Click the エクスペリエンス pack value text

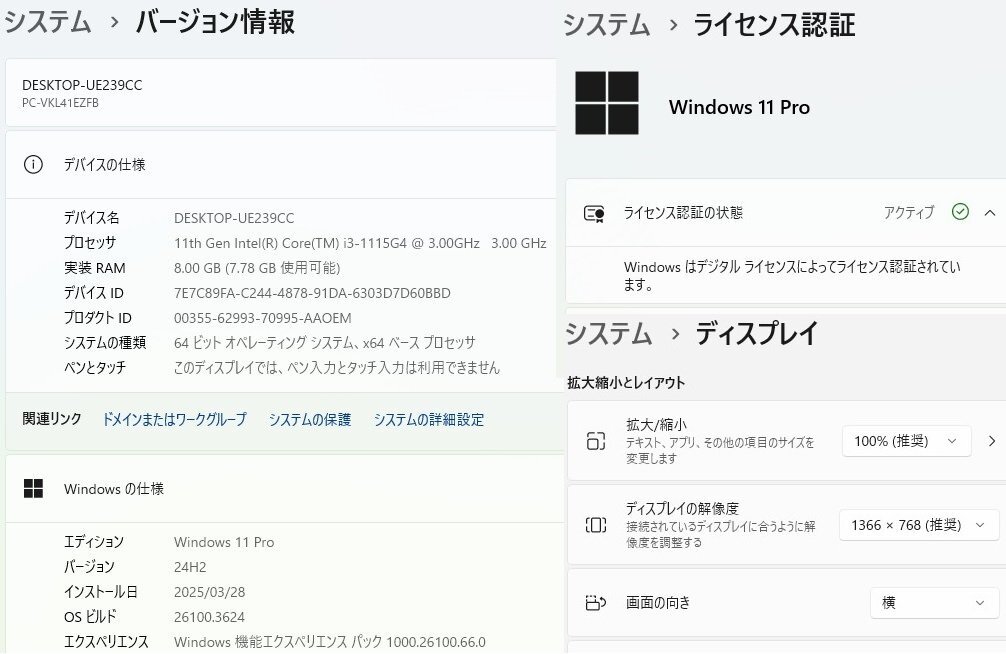330,642
